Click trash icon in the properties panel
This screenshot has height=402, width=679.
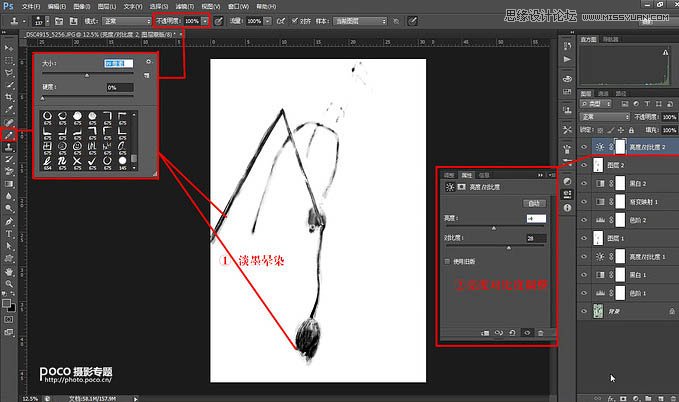(x=541, y=333)
